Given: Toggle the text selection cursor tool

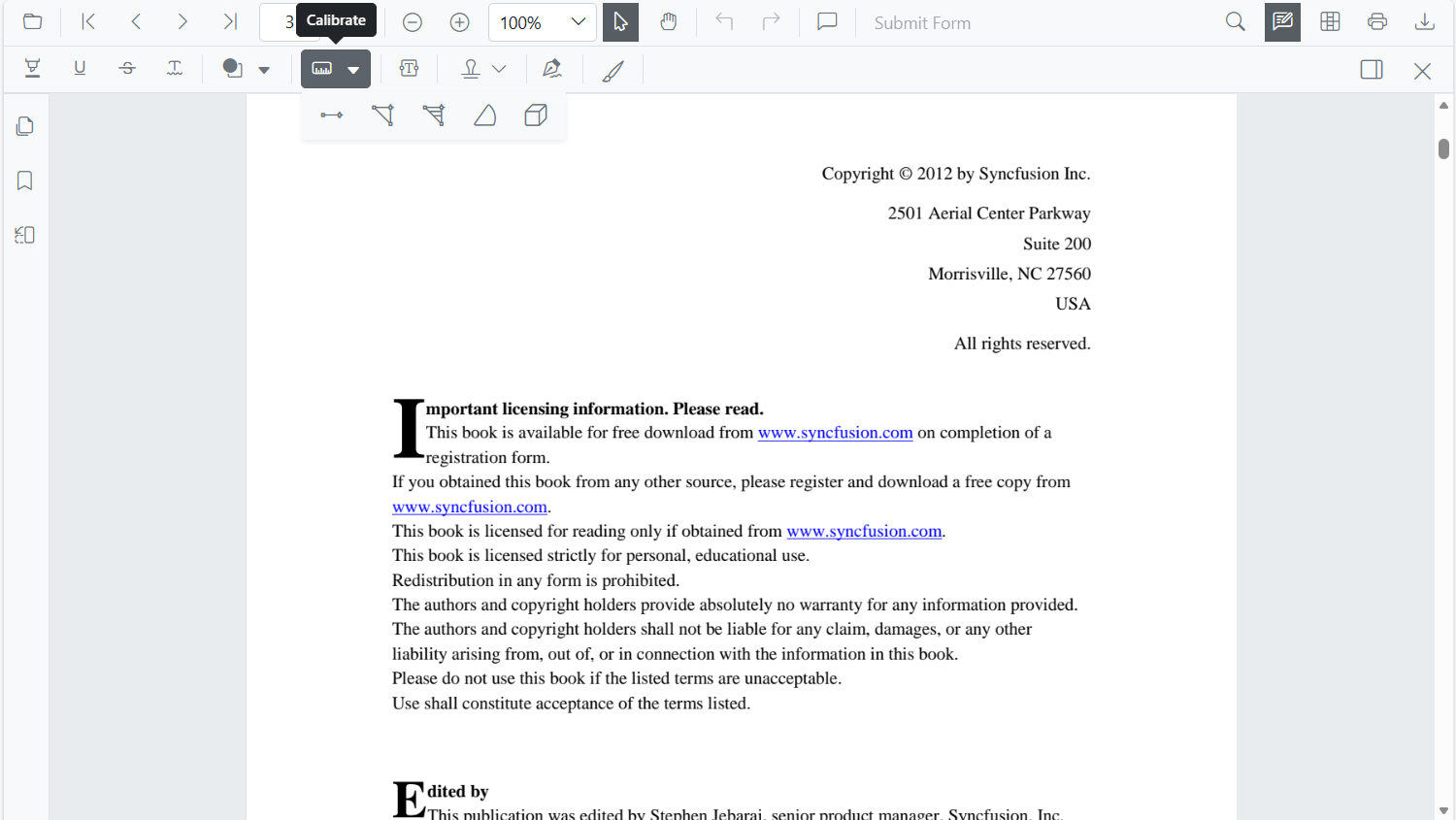Looking at the screenshot, I should point(620,22).
